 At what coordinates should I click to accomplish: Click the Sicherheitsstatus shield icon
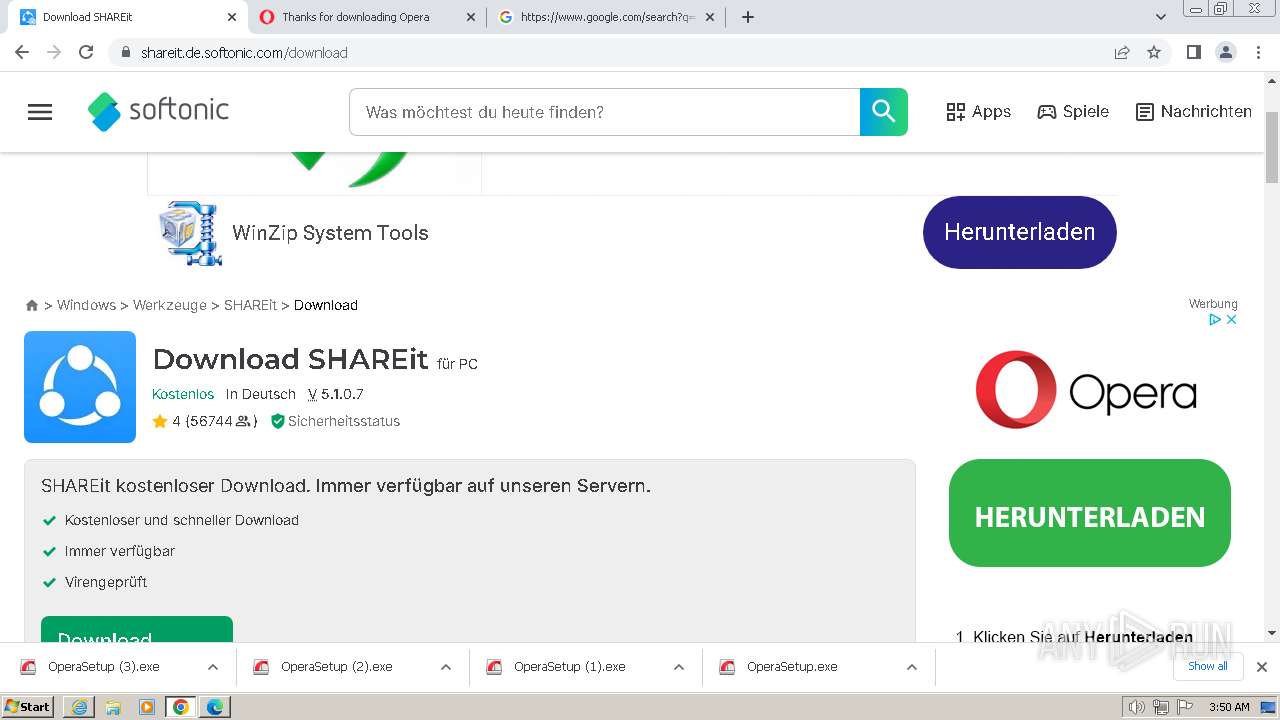coord(278,421)
